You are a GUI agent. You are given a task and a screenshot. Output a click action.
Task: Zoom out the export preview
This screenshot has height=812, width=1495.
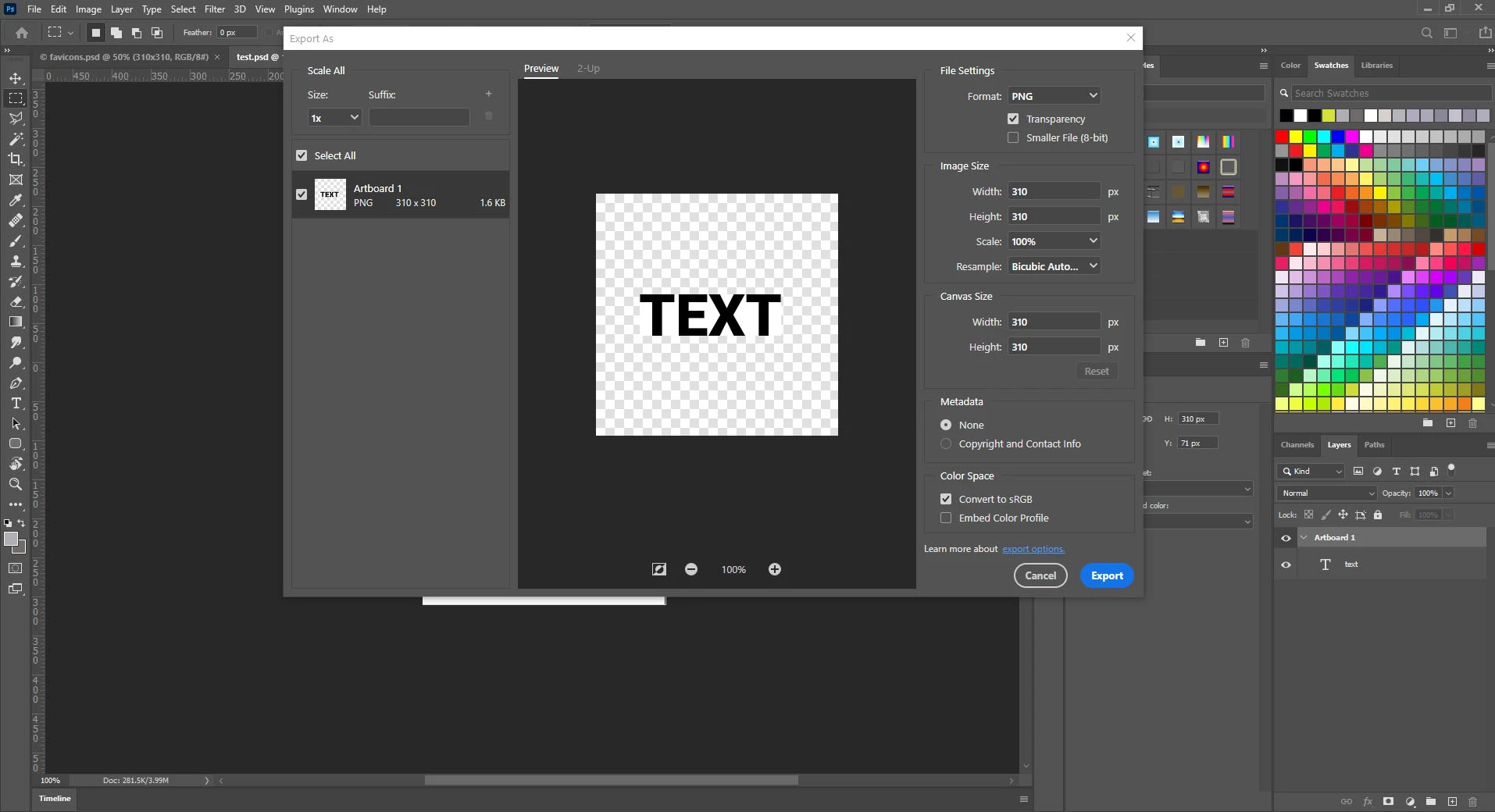click(x=691, y=569)
